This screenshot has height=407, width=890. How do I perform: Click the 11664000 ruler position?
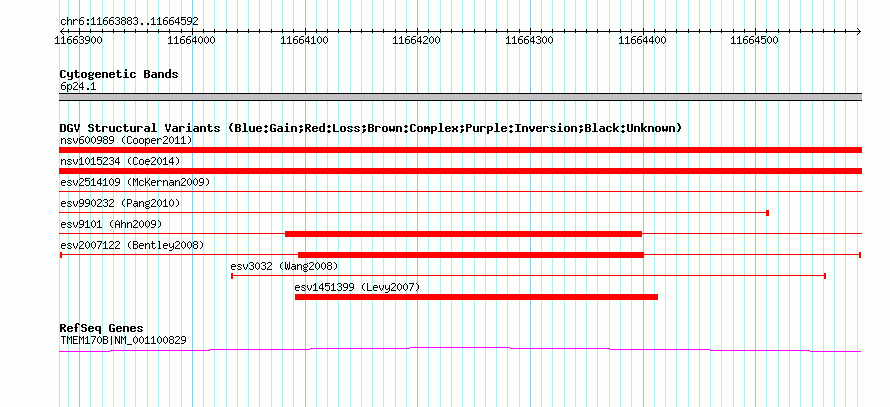(x=192, y=40)
